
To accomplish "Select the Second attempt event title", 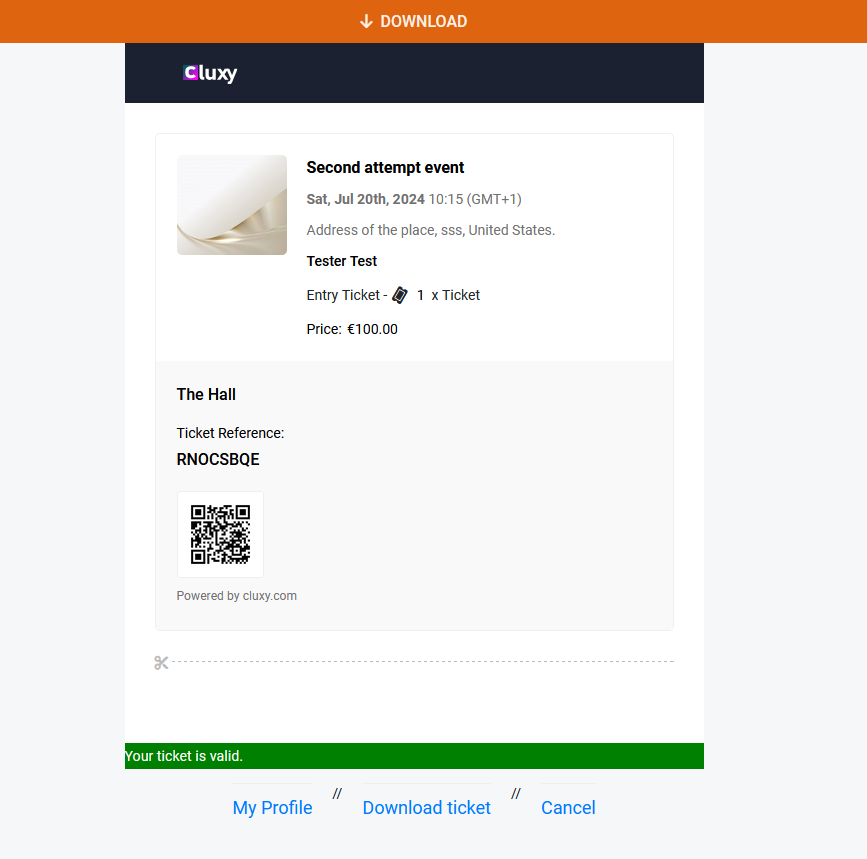I will coord(385,167).
